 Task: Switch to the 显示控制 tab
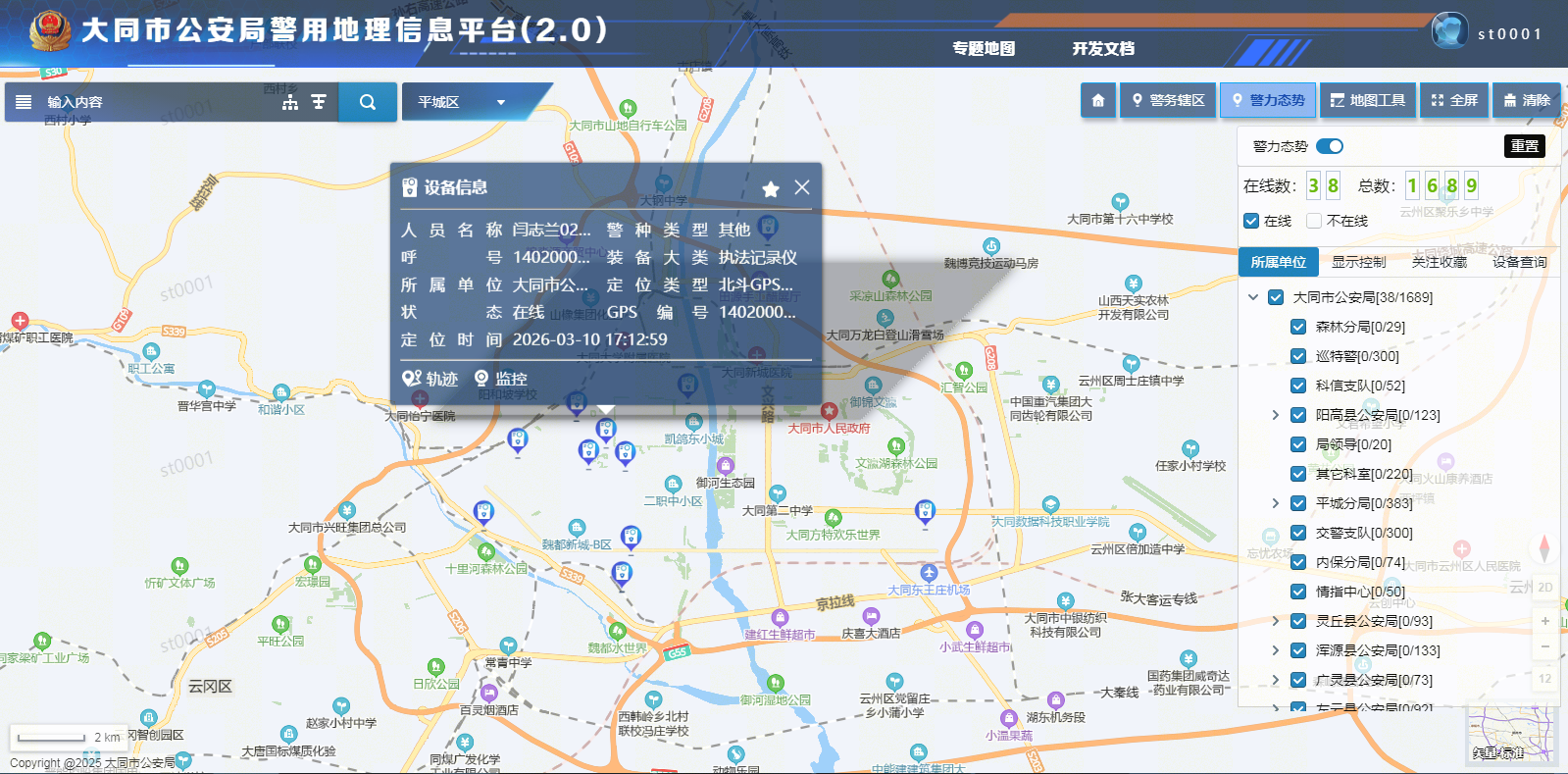(x=1359, y=262)
